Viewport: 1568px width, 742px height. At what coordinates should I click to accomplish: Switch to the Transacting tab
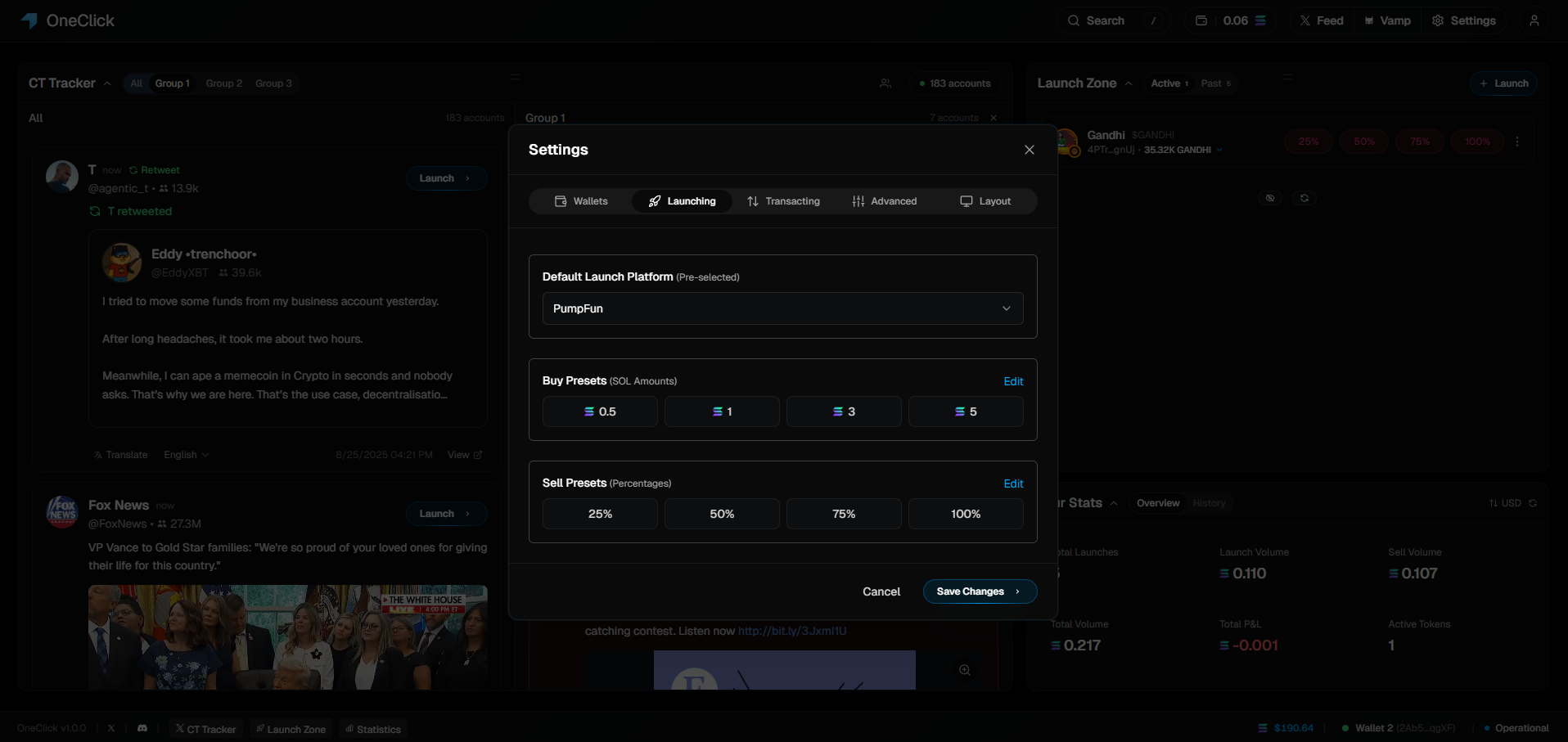[x=783, y=201]
